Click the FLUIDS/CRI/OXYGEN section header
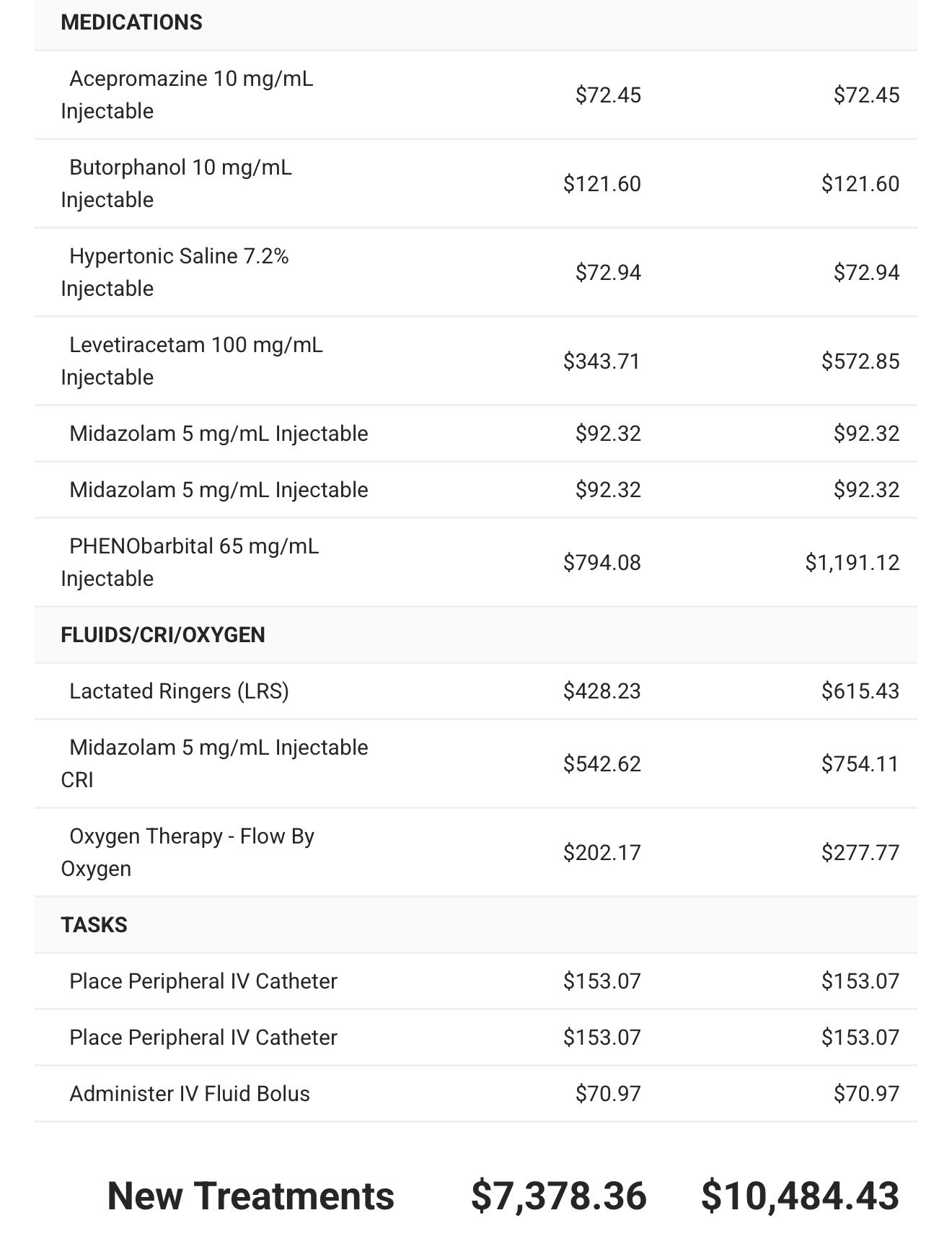Viewport: 952px width, 1249px height. tap(163, 635)
